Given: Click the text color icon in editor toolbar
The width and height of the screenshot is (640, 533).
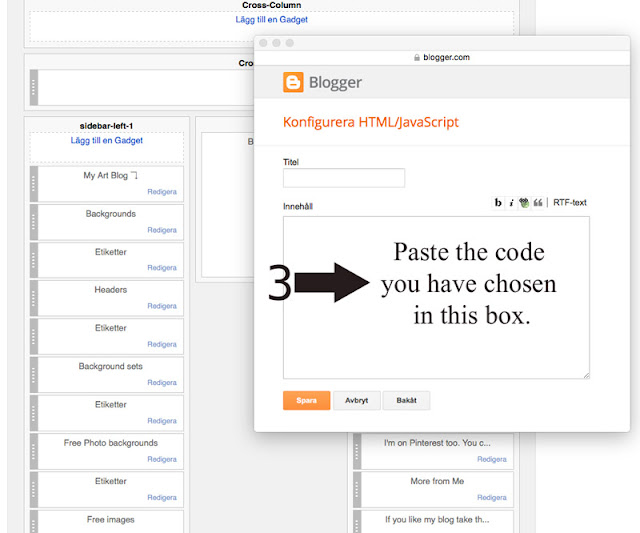Looking at the screenshot, I should coord(524,202).
